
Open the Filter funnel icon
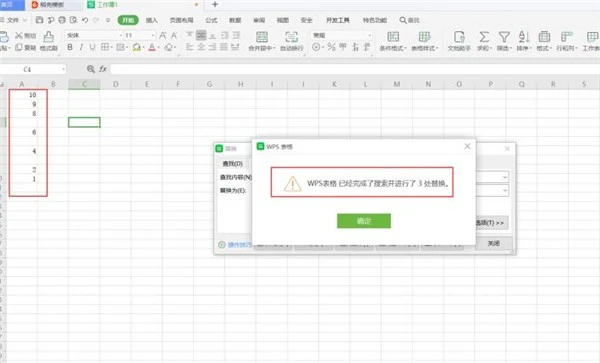coord(504,37)
